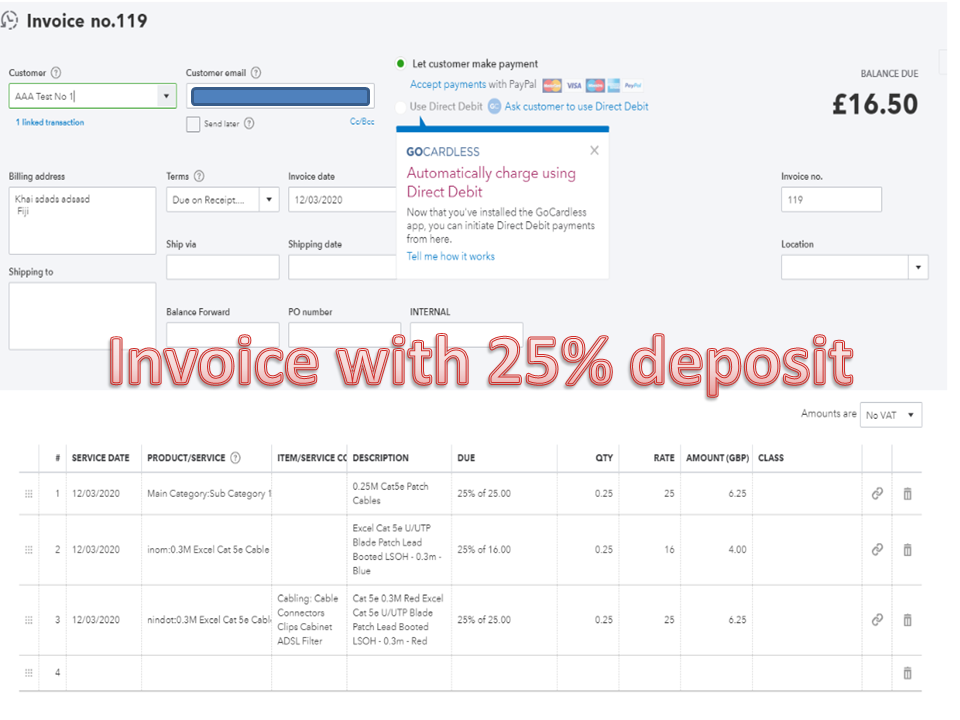This screenshot has height=720, width=960.
Task: Select Use Direct Debit option
Action: pyautogui.click(x=400, y=107)
